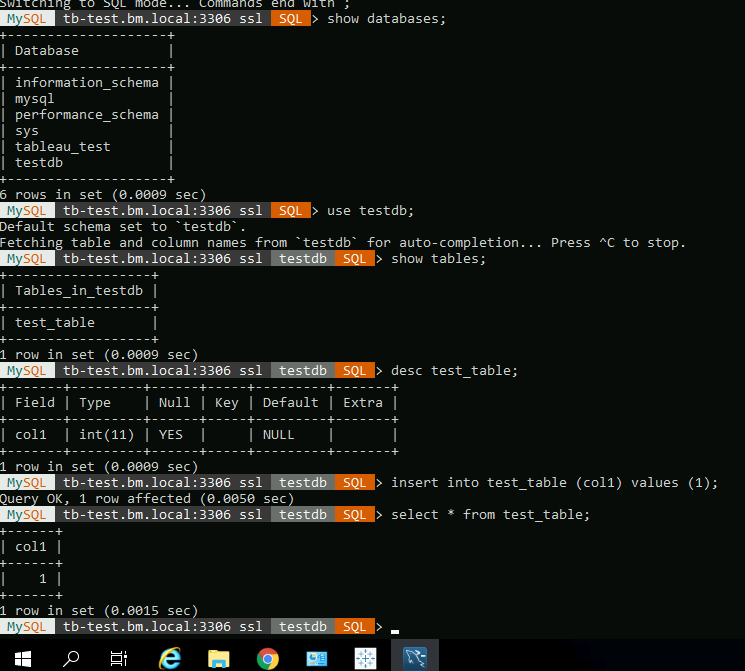Click the 'Default' column header
Viewport: 745px width, 671px height.
point(290,403)
